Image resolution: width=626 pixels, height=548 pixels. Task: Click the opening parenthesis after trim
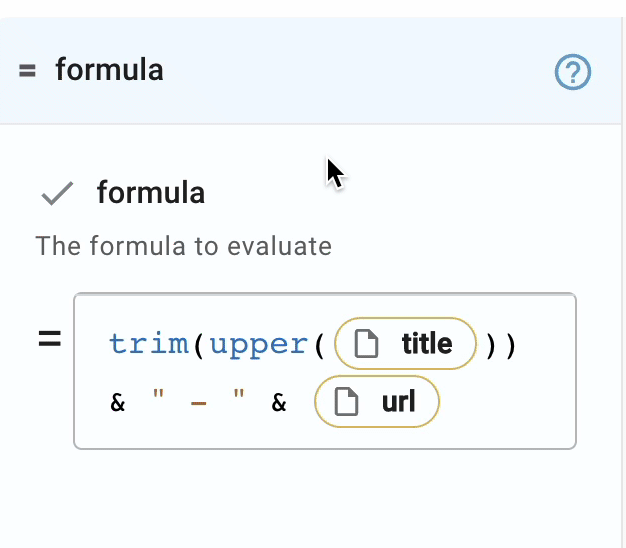pyautogui.click(x=198, y=345)
